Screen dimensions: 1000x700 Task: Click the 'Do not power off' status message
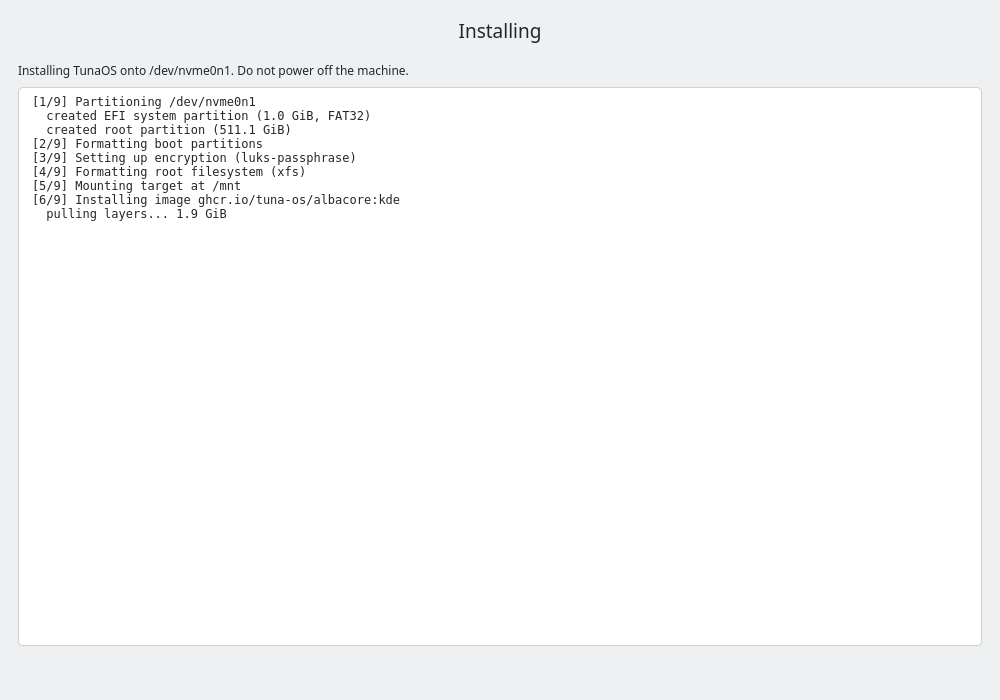tap(213, 71)
